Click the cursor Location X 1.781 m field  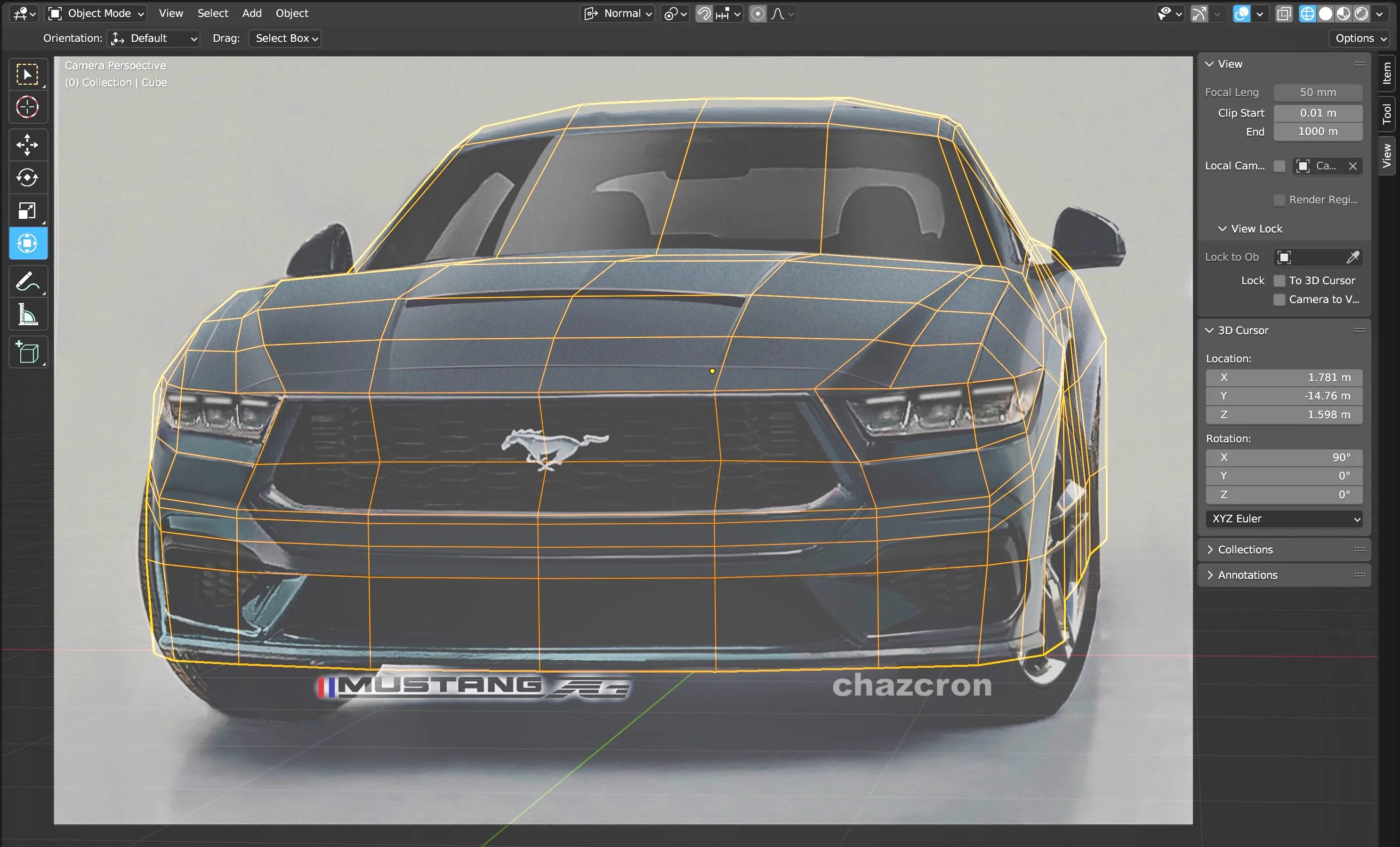click(x=1284, y=377)
